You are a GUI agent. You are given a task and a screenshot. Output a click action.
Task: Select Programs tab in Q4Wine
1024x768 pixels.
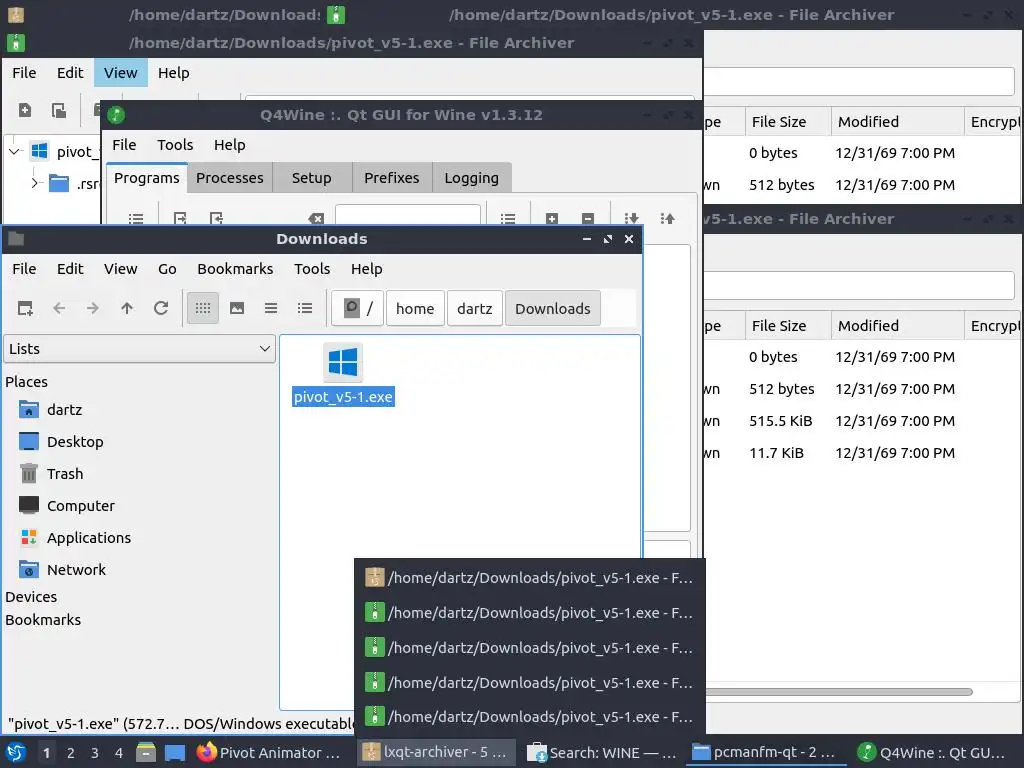tap(146, 178)
